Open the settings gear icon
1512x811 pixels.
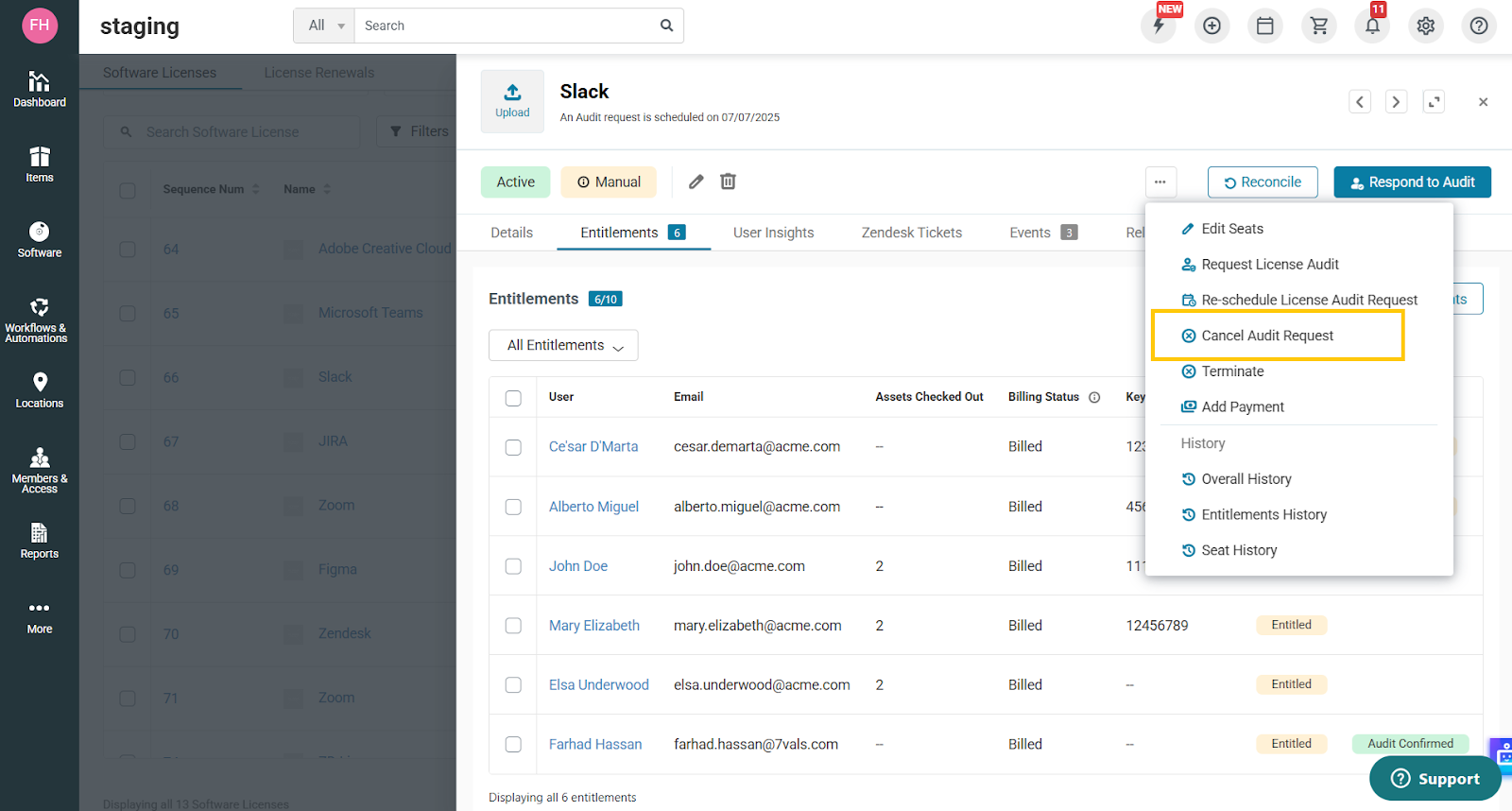pyautogui.click(x=1426, y=26)
